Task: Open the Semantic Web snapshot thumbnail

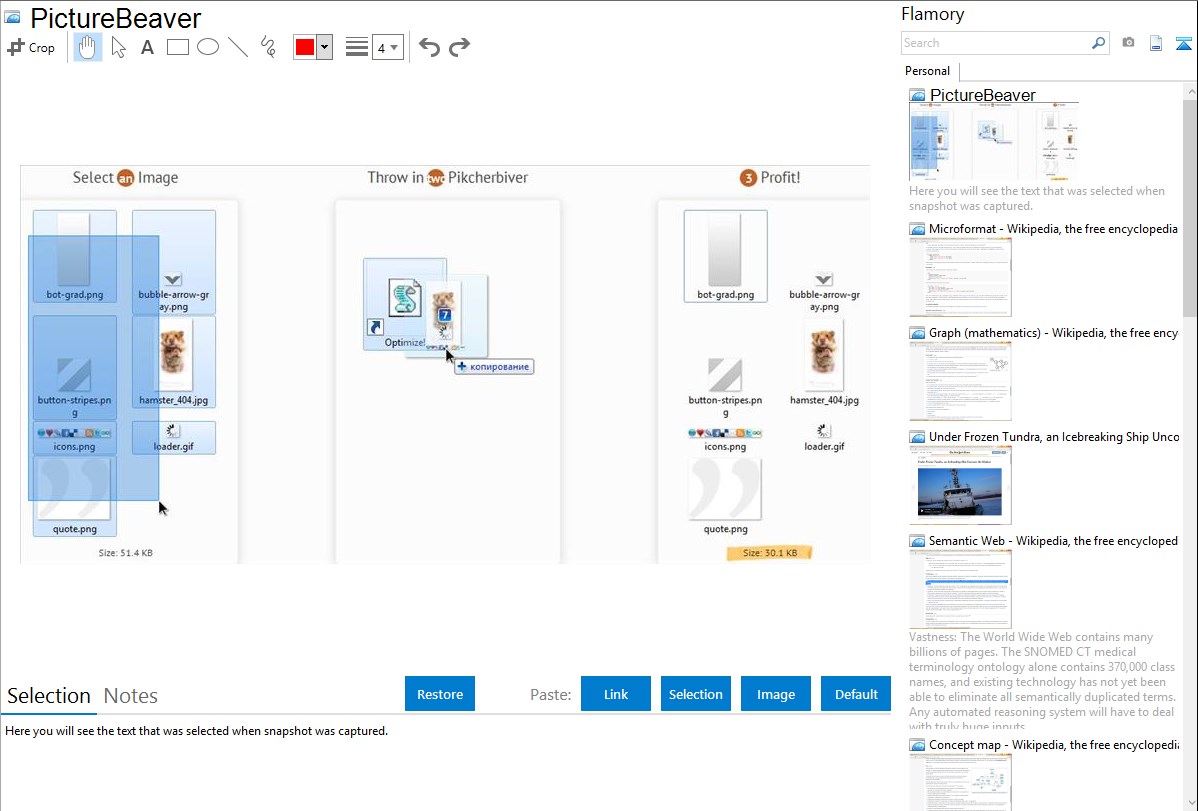Action: pyautogui.click(x=960, y=589)
